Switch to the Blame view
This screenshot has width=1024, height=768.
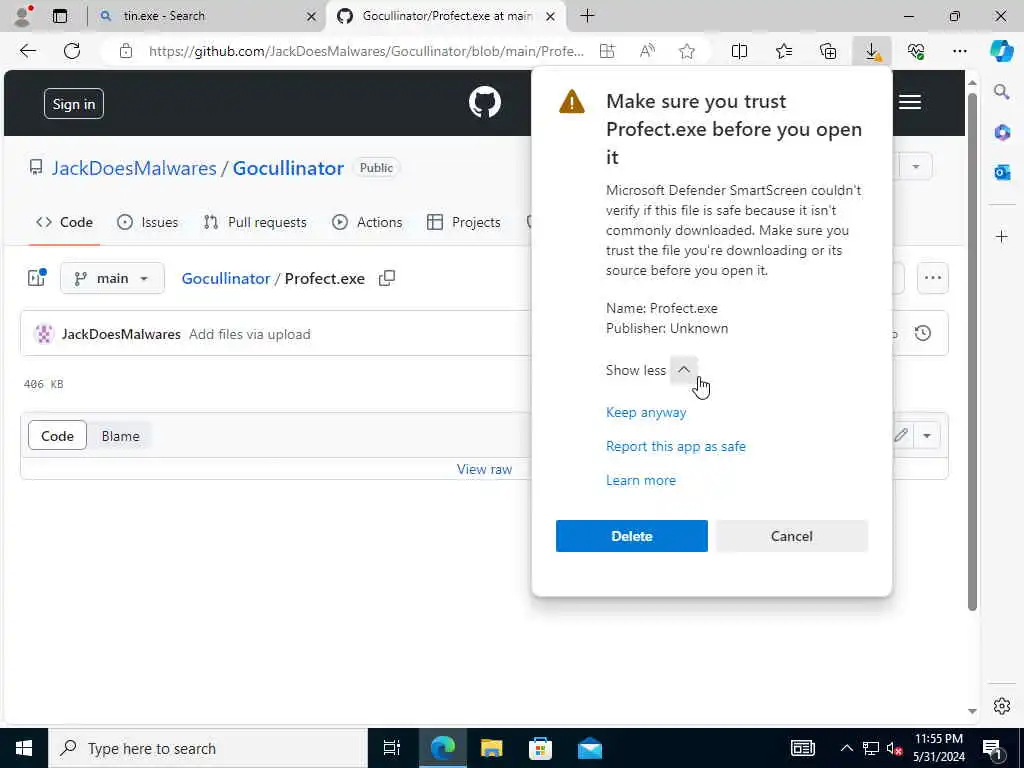120,436
